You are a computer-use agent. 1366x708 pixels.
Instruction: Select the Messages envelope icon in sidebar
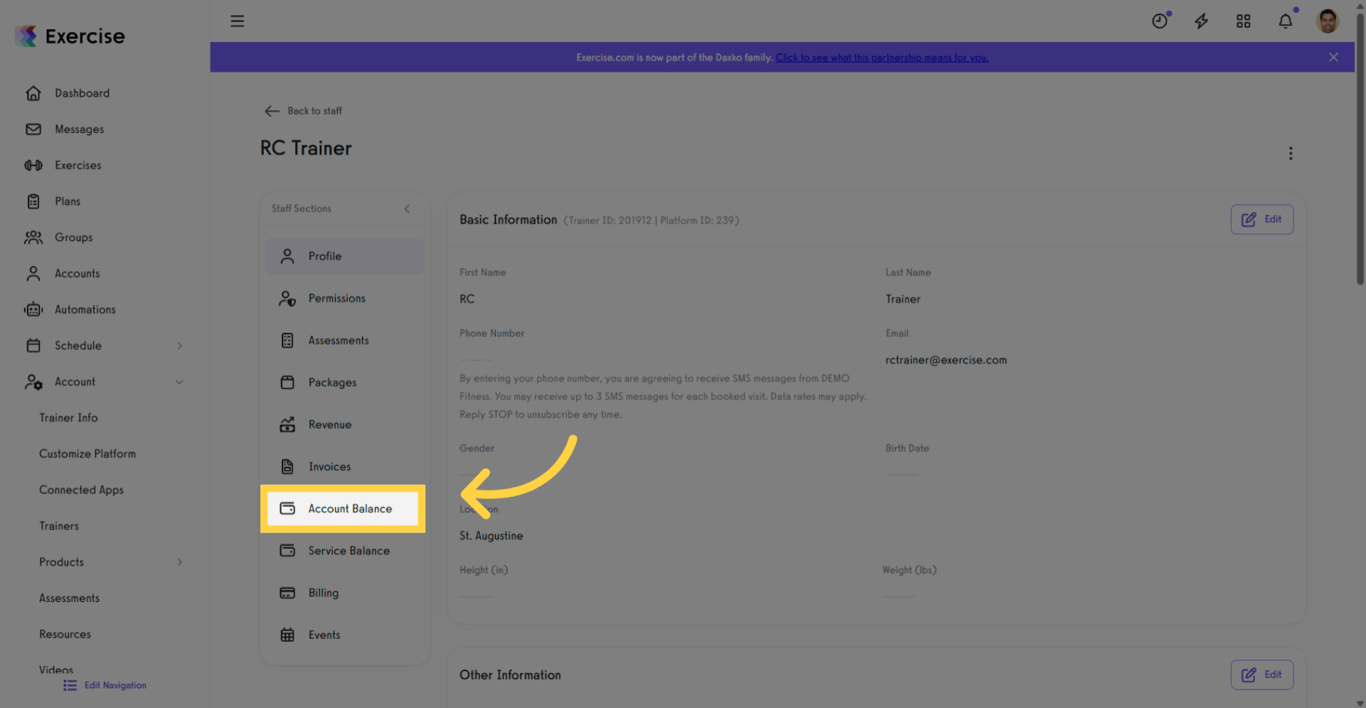[x=33, y=128]
